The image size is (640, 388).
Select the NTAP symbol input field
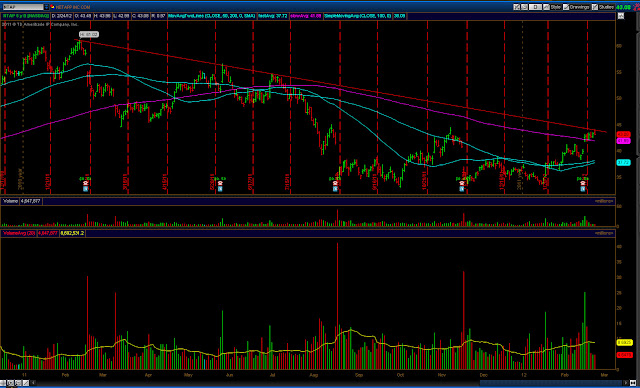coord(22,7)
